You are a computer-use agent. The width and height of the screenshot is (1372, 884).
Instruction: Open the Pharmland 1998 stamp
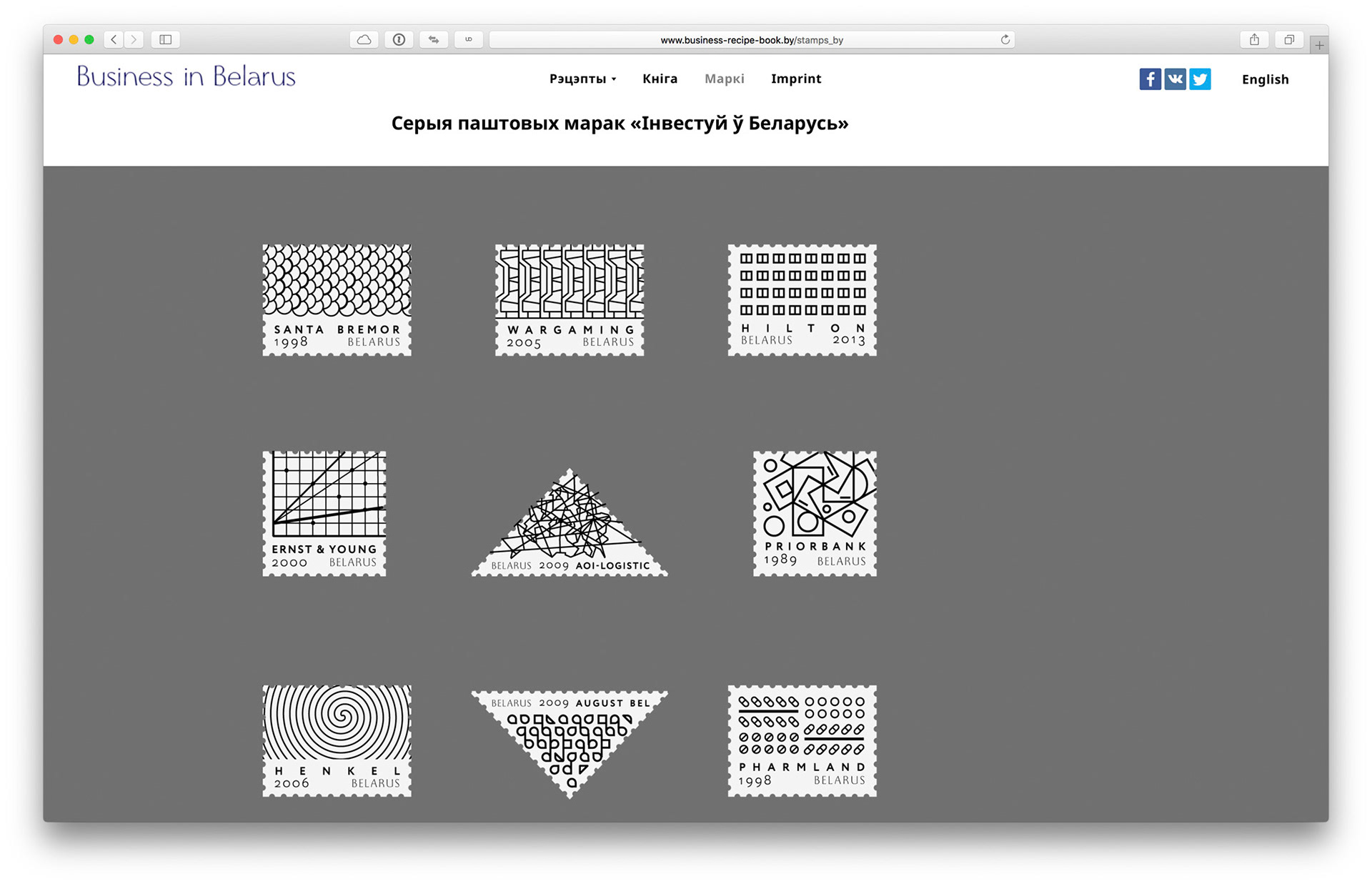802,740
